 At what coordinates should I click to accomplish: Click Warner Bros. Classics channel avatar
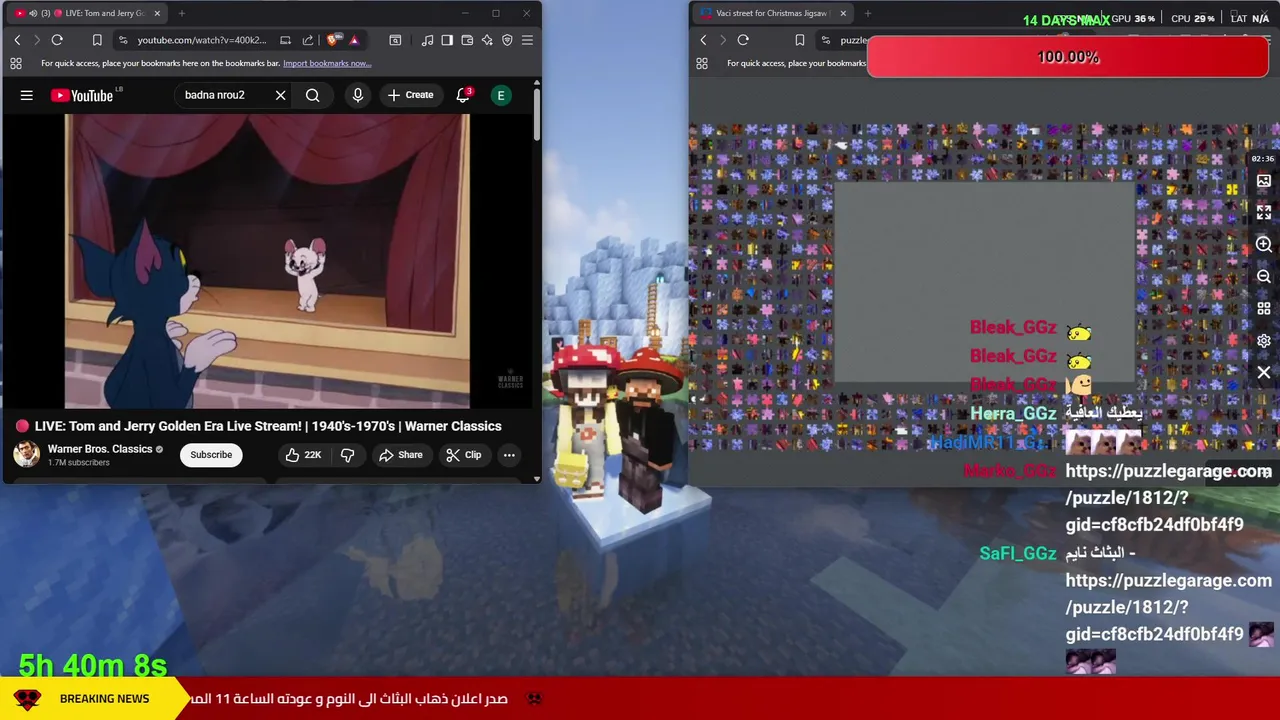[x=27, y=454]
